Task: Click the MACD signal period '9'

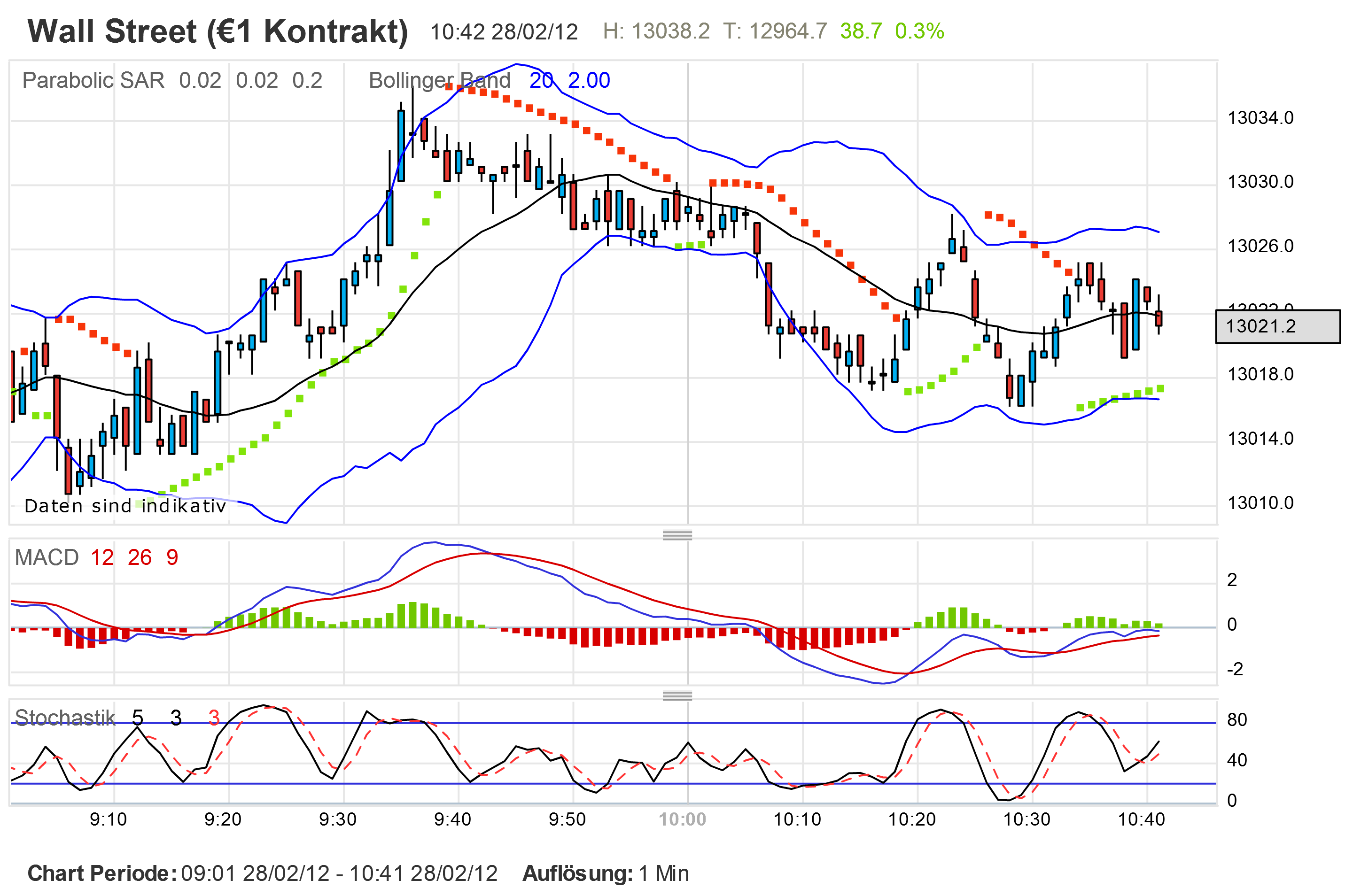Action: (172, 558)
